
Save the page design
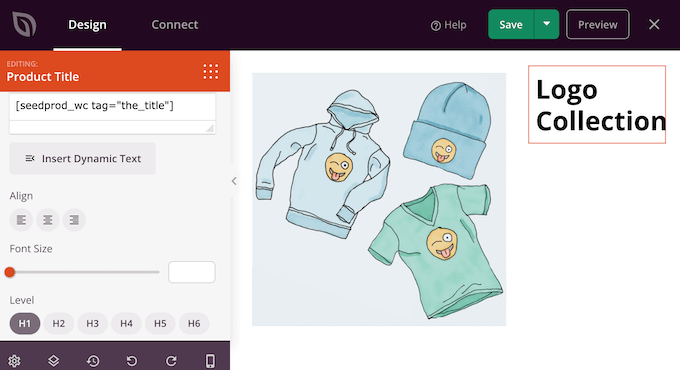click(511, 25)
